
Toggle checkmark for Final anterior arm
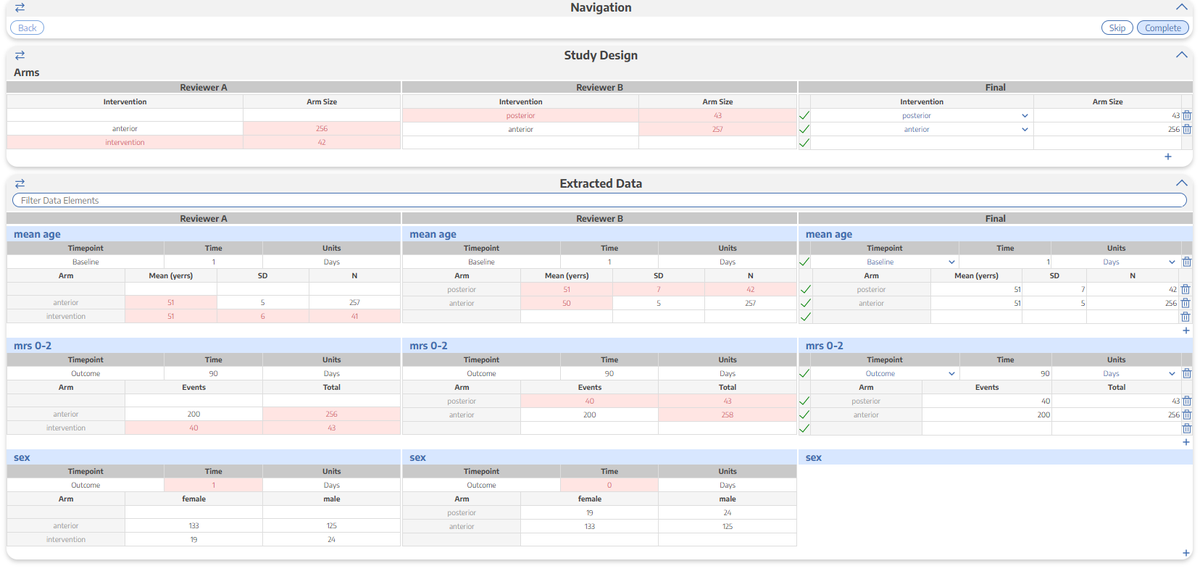(x=805, y=129)
